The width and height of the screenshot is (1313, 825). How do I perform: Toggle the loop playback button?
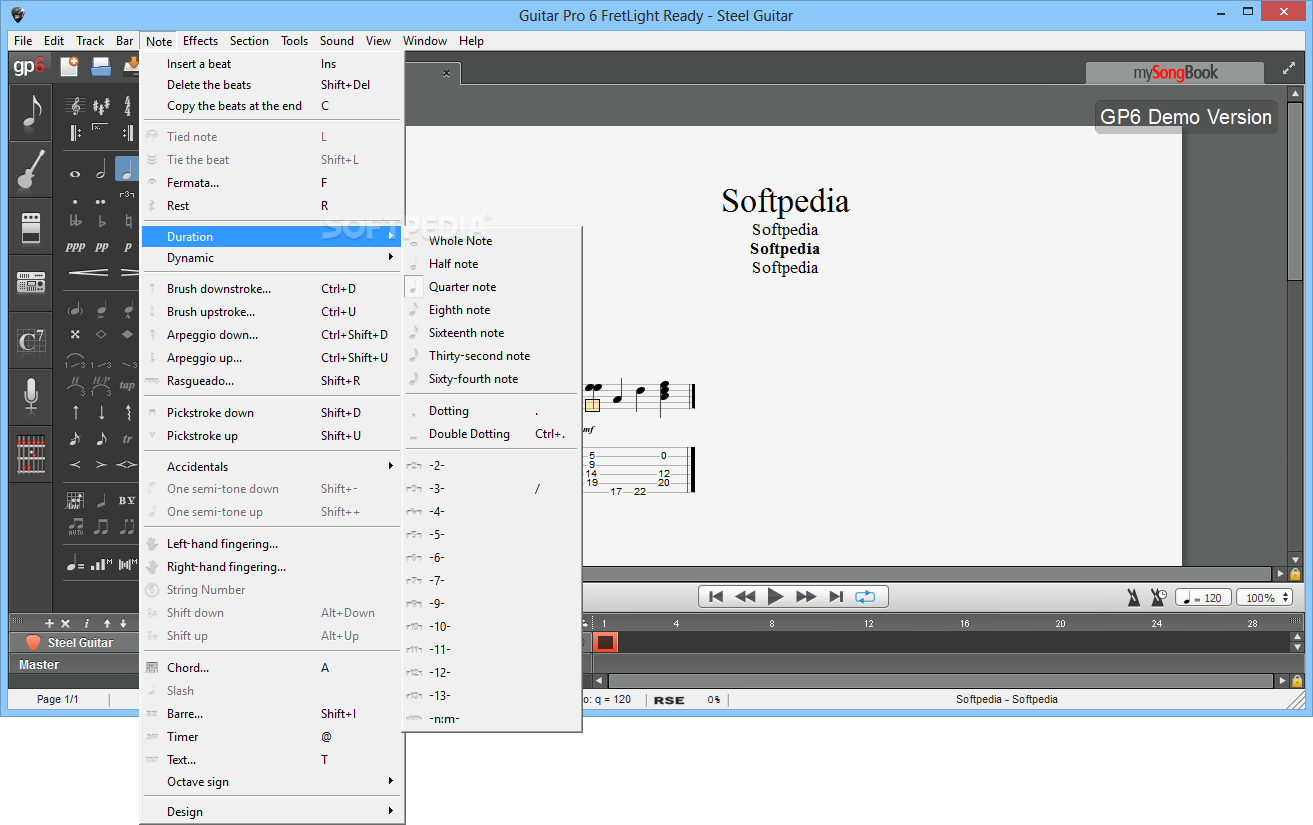pos(865,597)
